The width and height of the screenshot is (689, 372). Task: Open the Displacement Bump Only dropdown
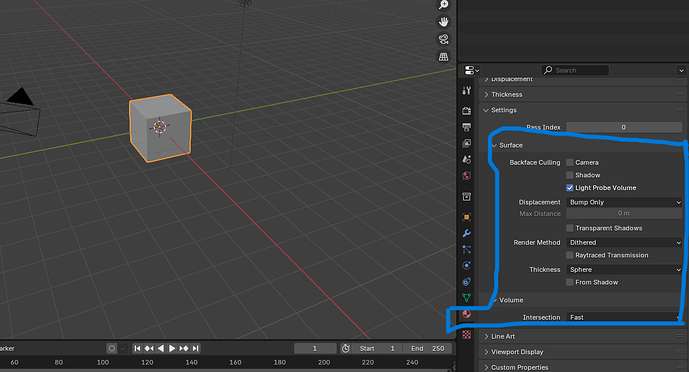coord(624,202)
